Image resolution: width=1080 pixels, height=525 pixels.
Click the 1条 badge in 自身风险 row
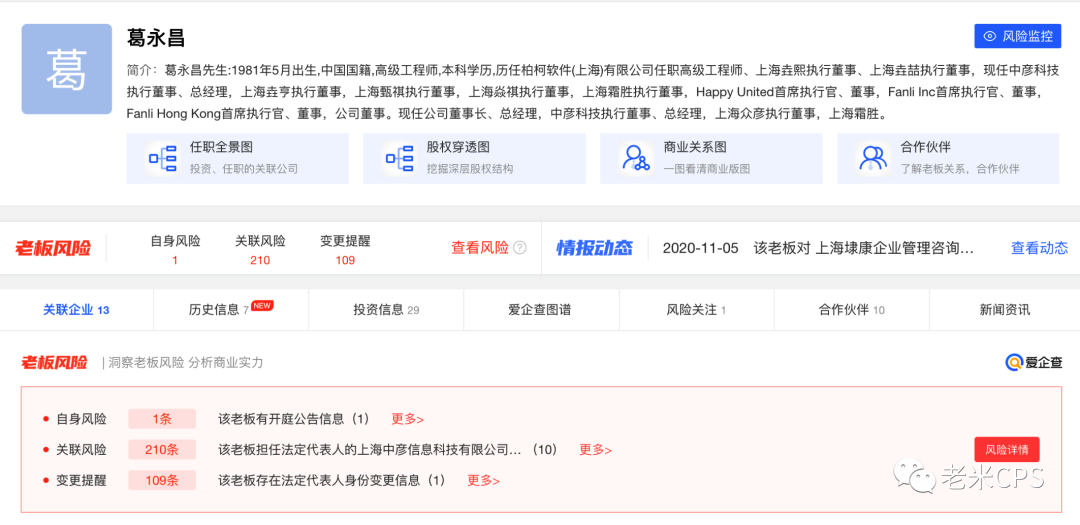162,419
